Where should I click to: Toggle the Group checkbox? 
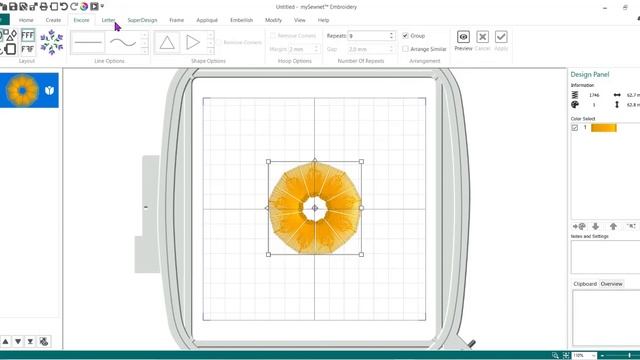(405, 36)
